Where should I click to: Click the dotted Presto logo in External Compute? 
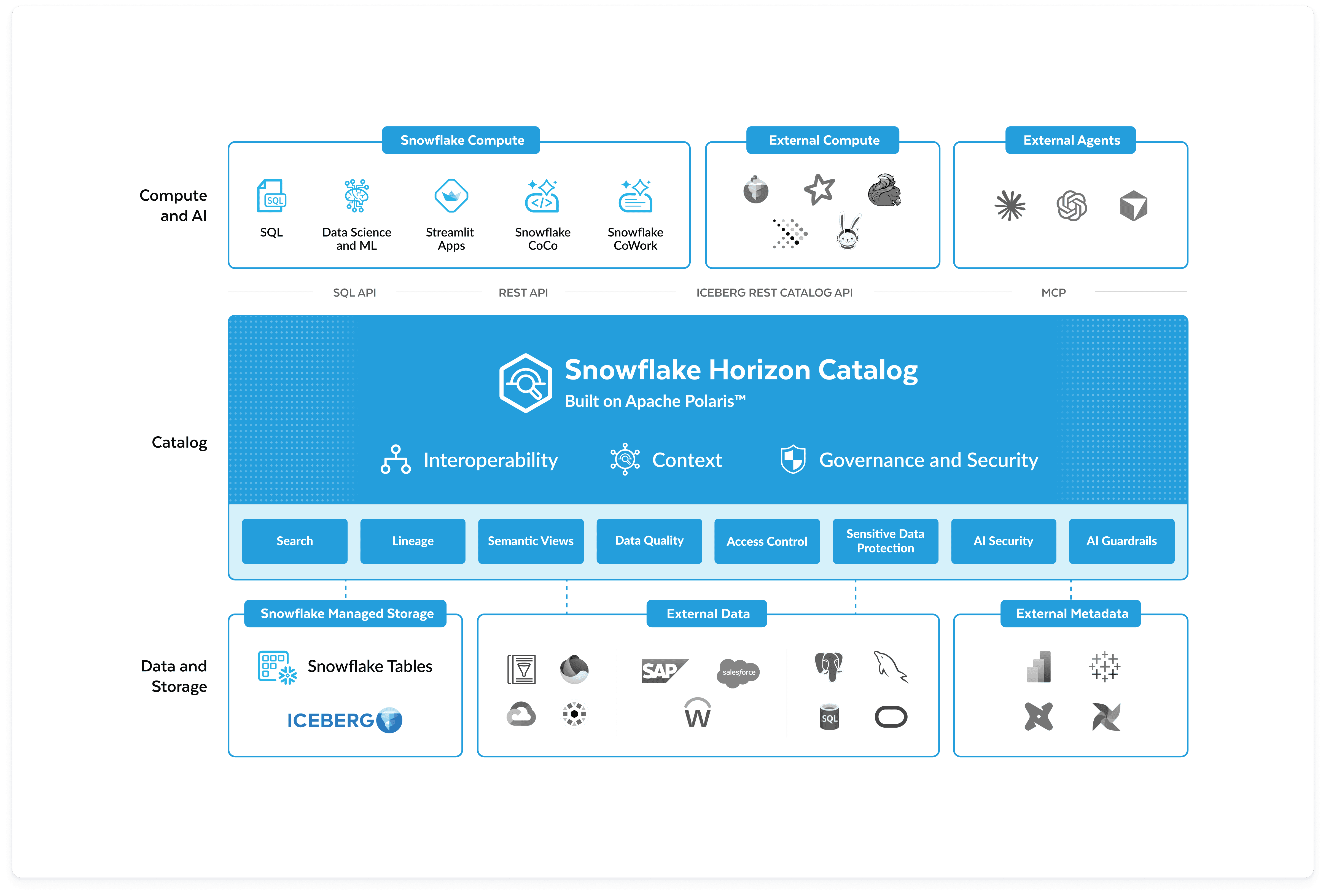[x=790, y=233]
